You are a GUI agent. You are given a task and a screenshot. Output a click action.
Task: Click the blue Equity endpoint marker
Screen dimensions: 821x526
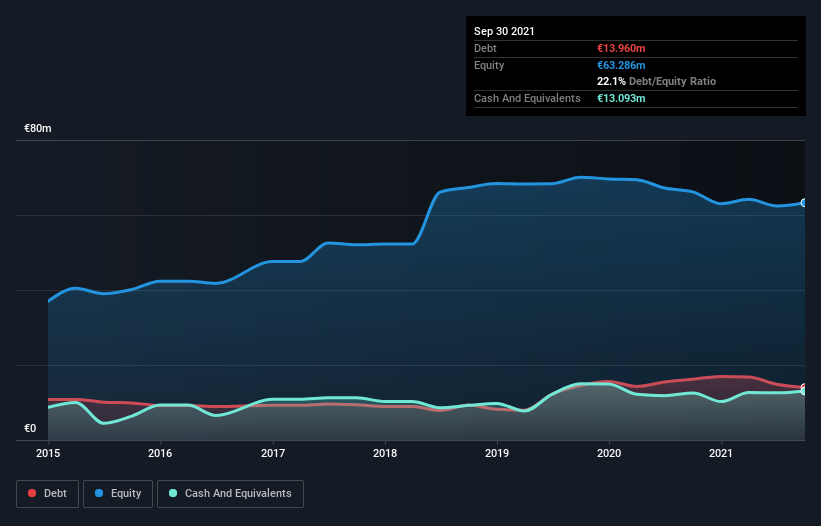[x=803, y=203]
